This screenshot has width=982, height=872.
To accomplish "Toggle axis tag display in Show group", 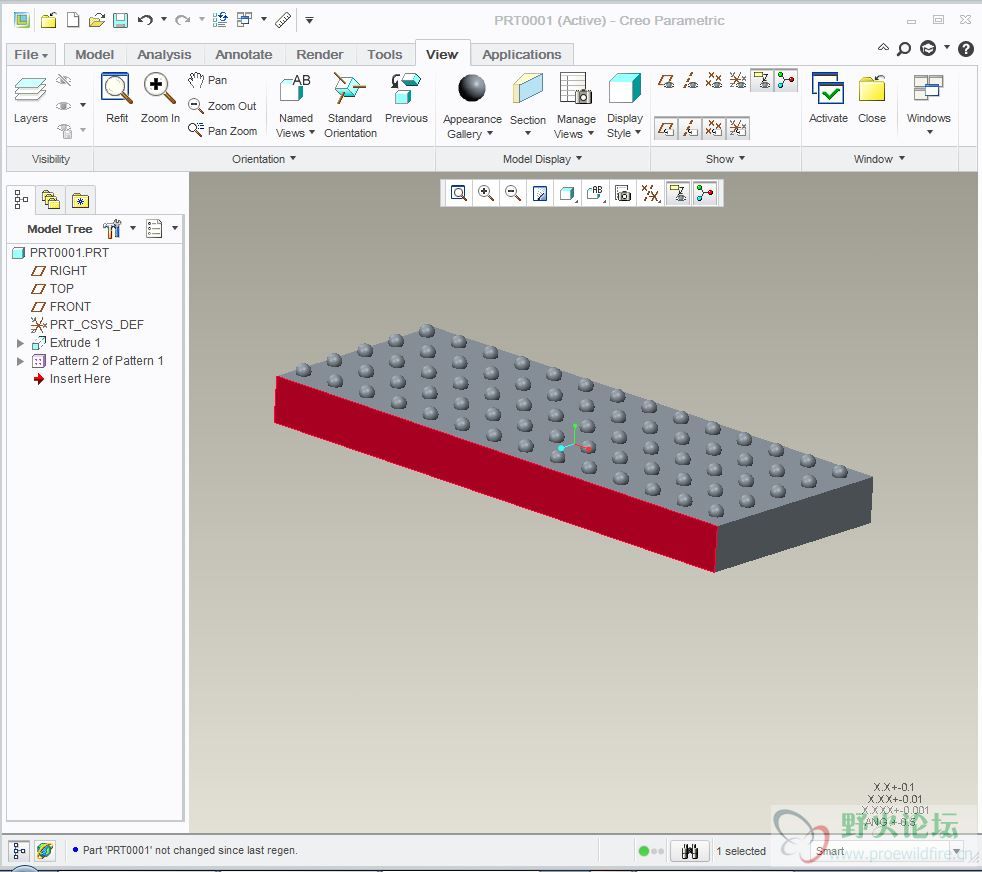I will 690,128.
